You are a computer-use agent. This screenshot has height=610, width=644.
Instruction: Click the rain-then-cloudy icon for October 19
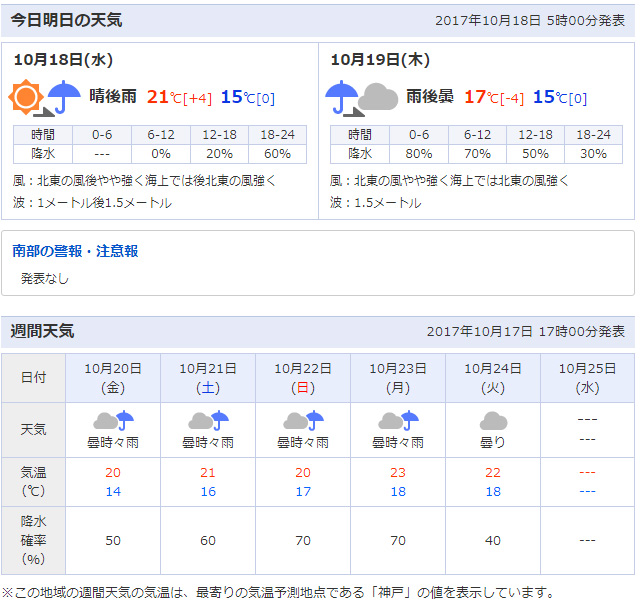[x=359, y=97]
